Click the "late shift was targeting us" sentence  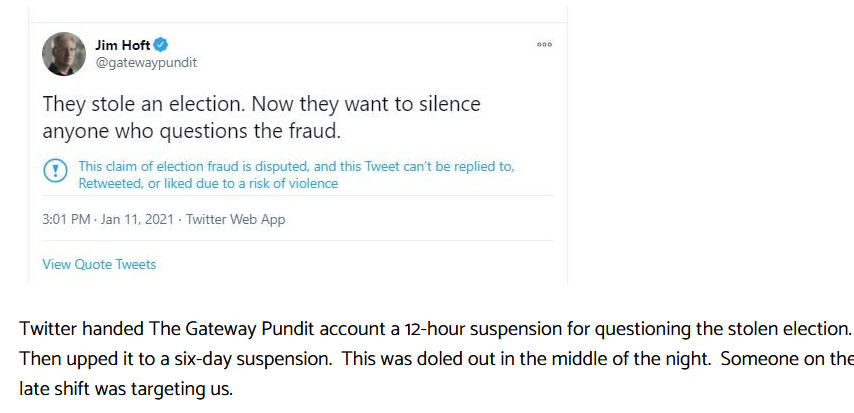[x=126, y=386]
